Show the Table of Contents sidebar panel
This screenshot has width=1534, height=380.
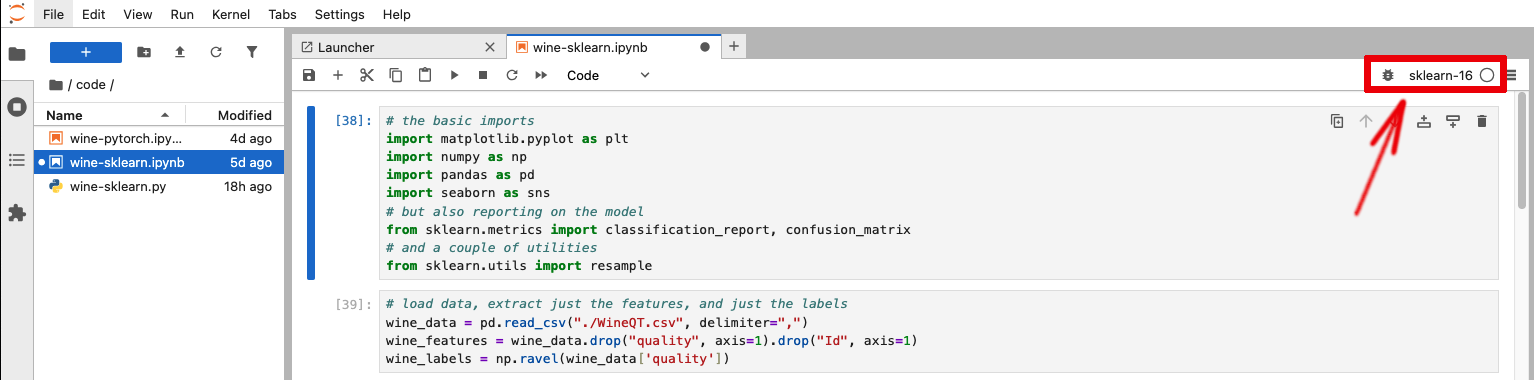(x=17, y=159)
